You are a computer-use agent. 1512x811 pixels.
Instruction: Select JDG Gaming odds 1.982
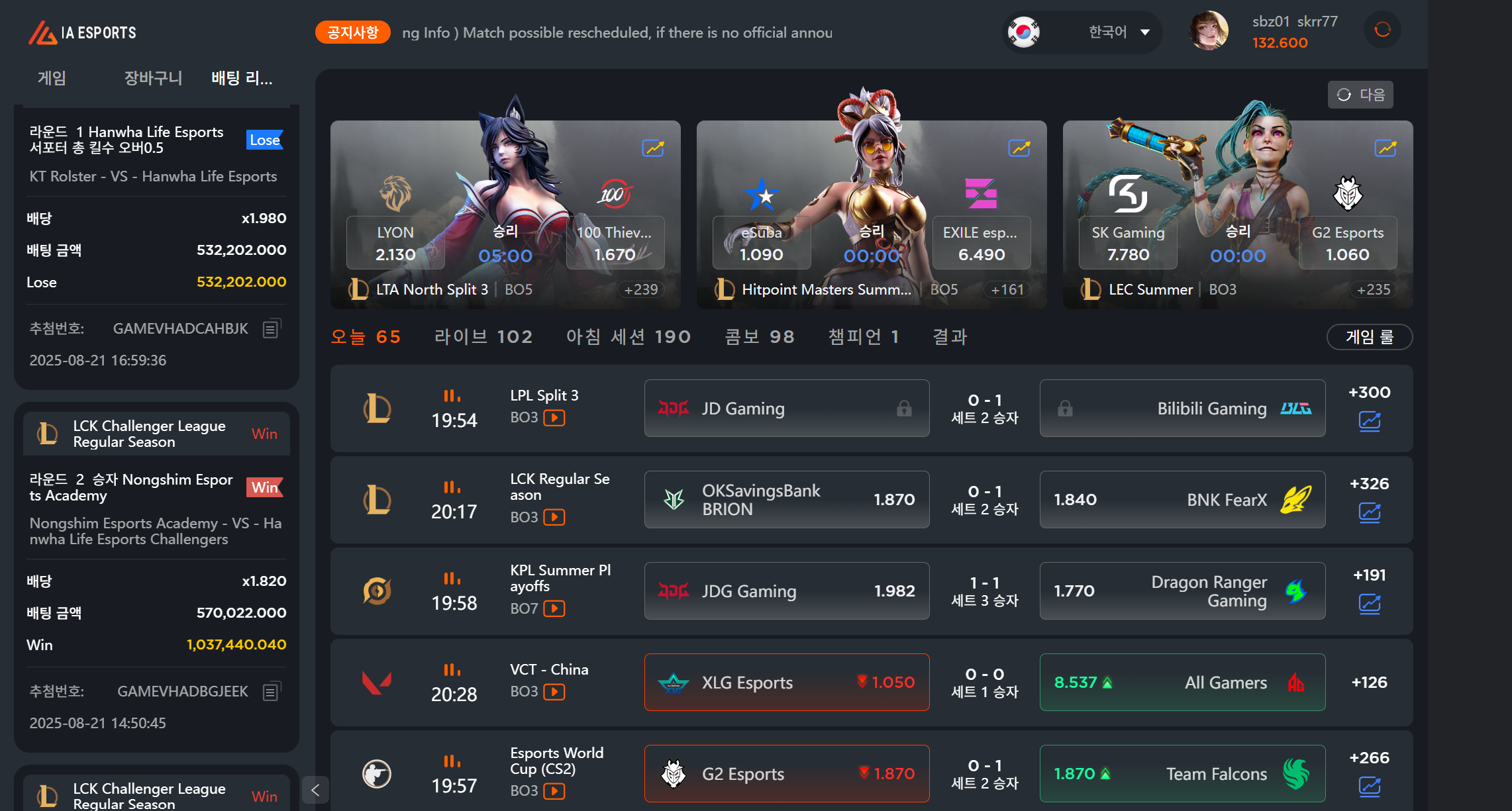787,591
